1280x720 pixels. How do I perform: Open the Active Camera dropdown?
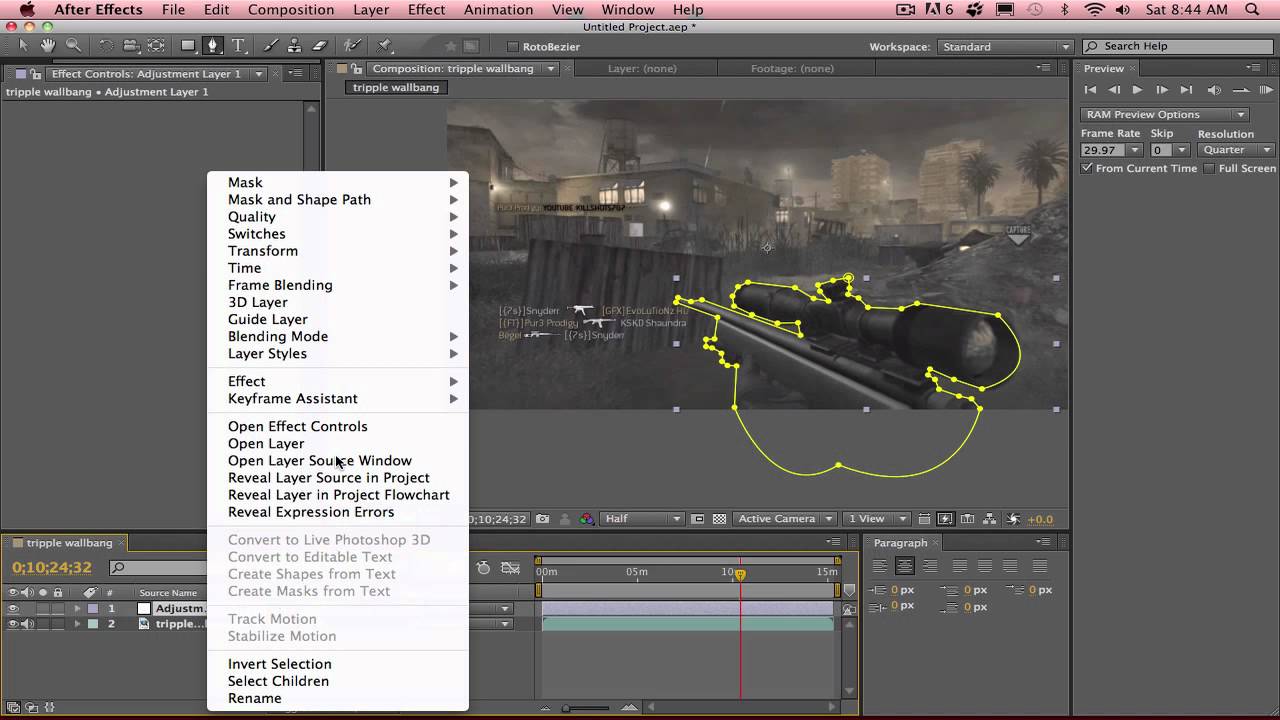point(784,519)
